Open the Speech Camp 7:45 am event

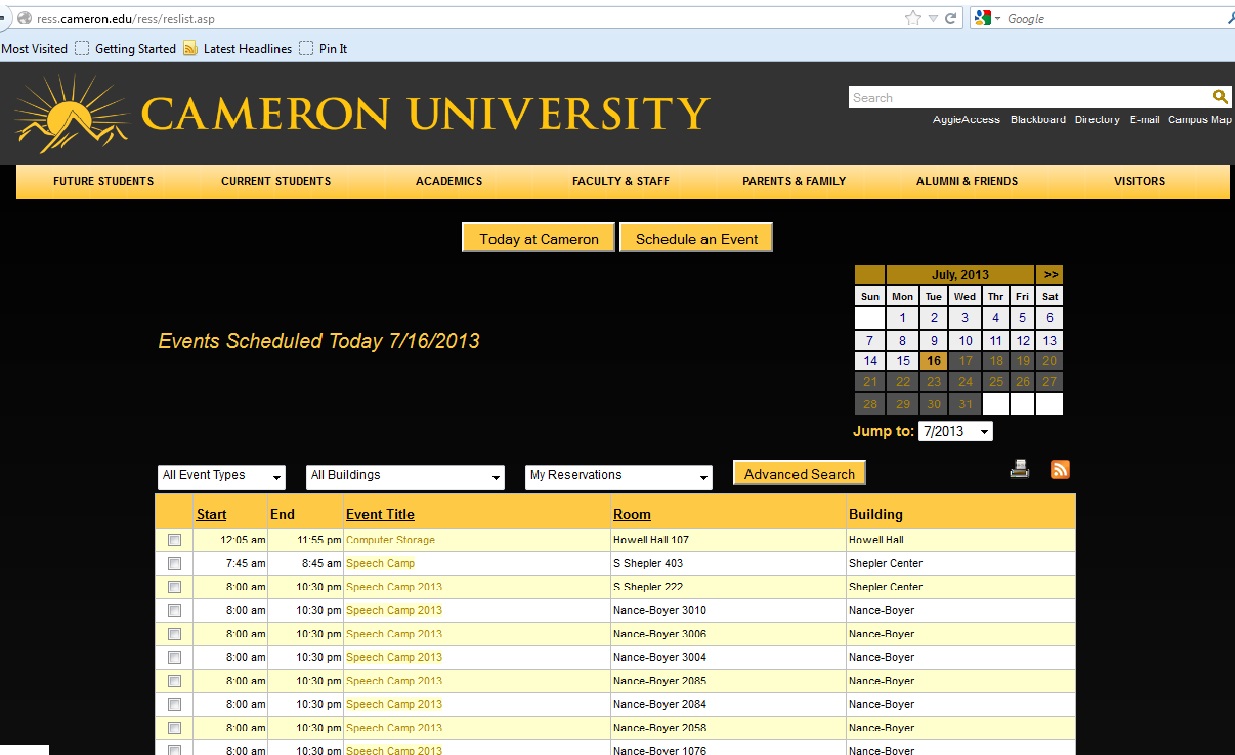coord(380,563)
